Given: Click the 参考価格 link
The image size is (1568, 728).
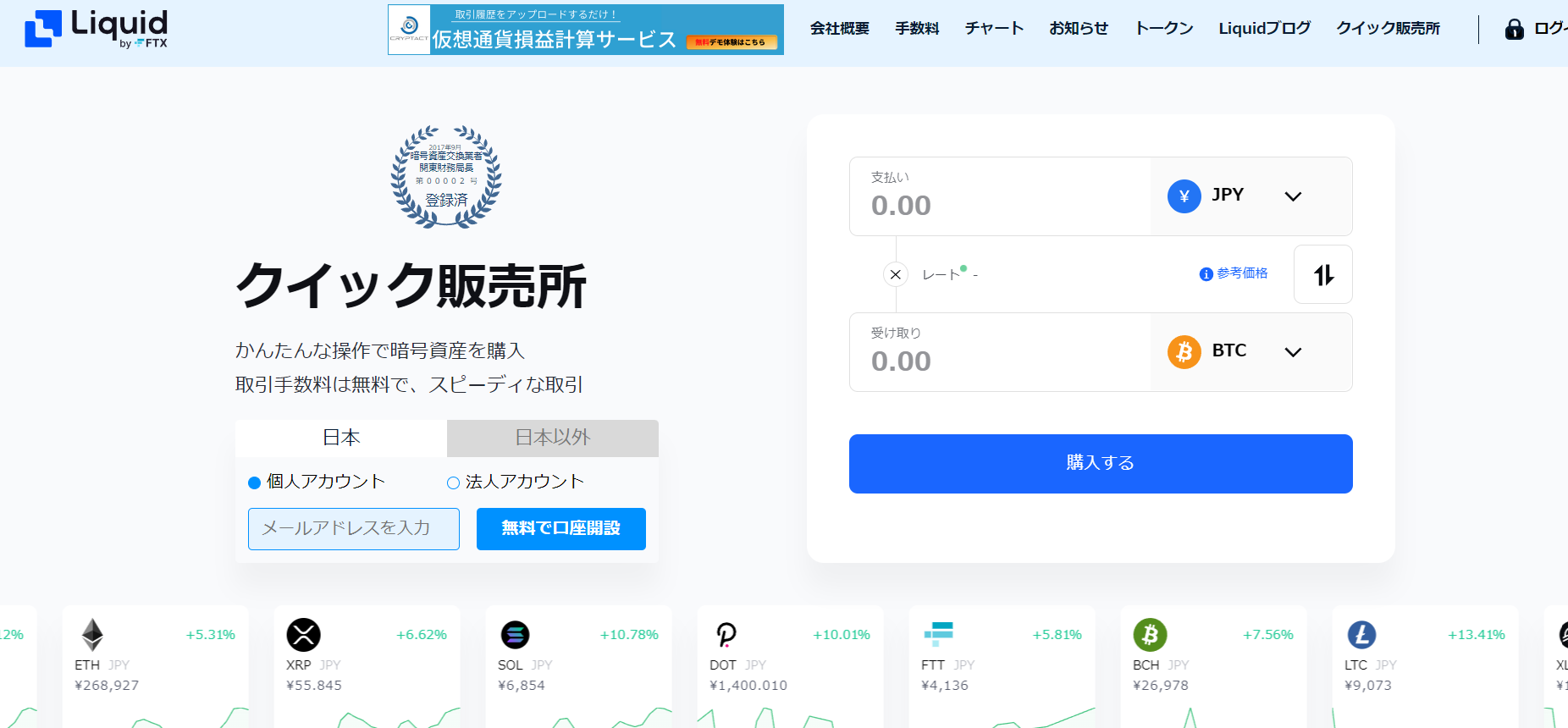Looking at the screenshot, I should click(x=1242, y=273).
